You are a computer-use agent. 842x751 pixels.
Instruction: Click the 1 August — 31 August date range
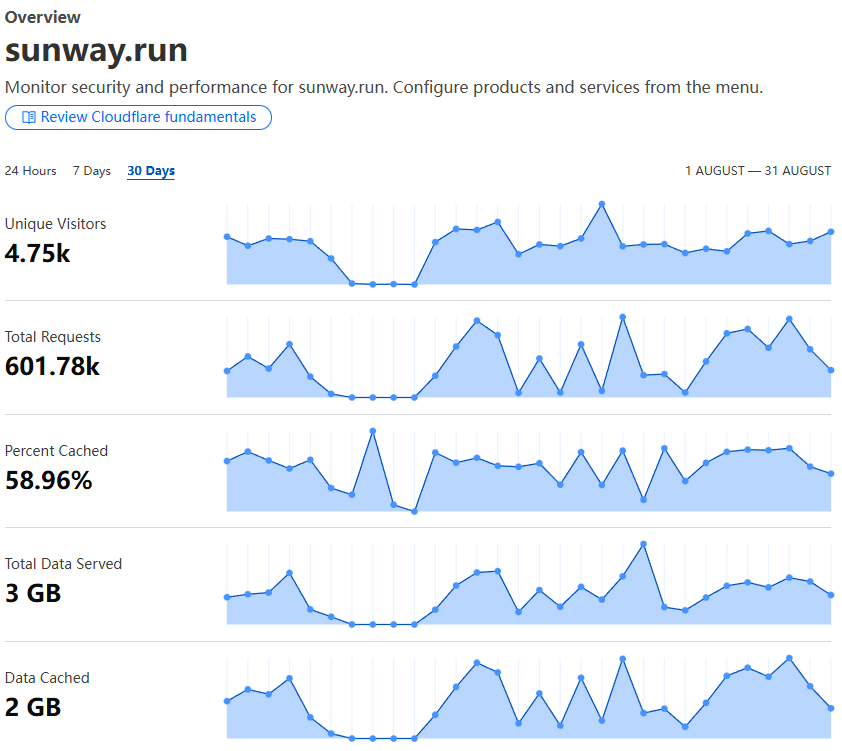(x=758, y=171)
